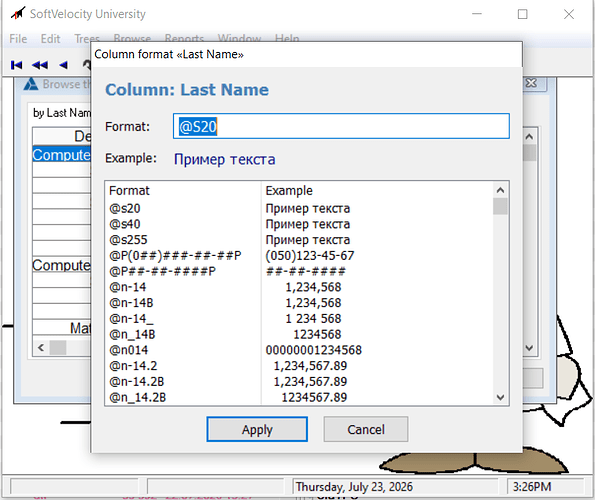
Task: Click the SoftVelocity app logo icon
Action: pyautogui.click(x=18, y=13)
